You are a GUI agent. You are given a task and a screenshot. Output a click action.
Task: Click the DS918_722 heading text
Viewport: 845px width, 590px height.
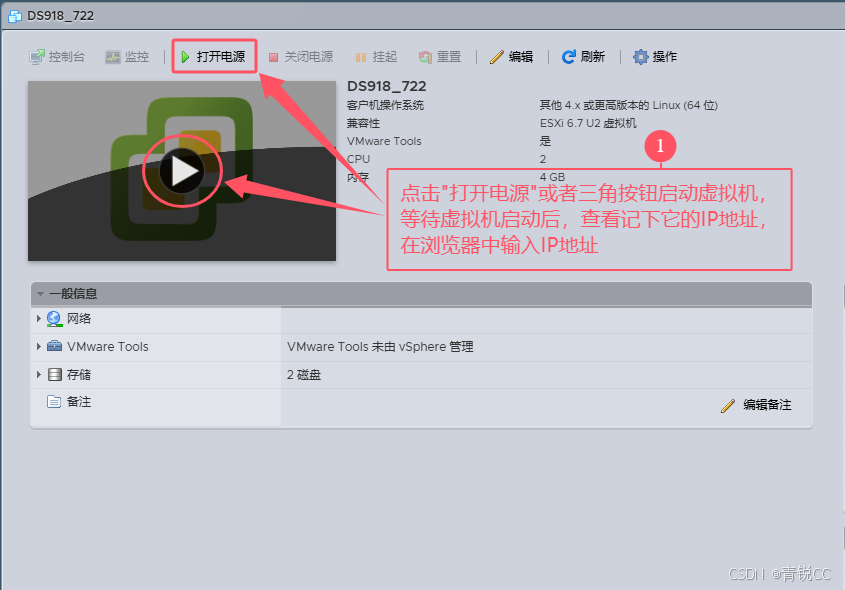point(386,86)
